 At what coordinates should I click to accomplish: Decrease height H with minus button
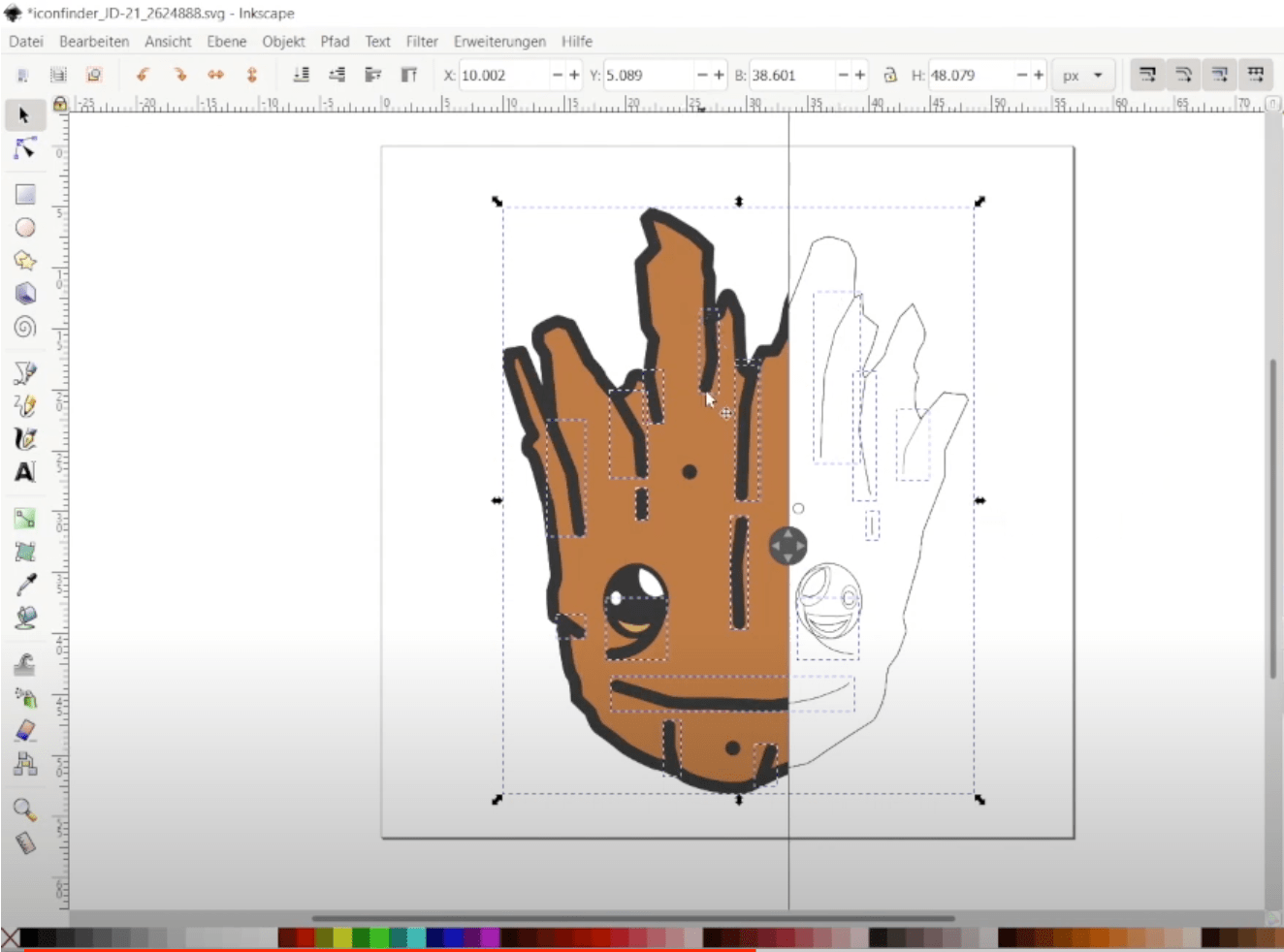(x=1021, y=75)
